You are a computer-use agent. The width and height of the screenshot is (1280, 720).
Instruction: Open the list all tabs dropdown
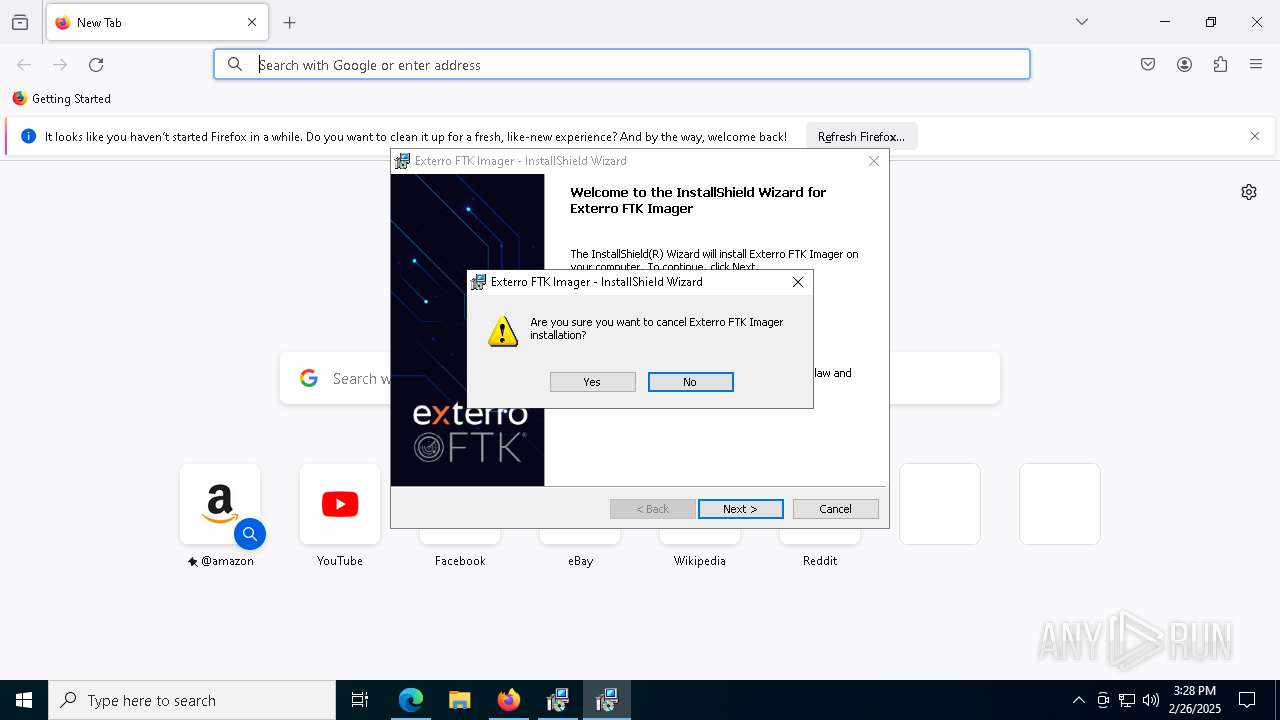click(1082, 23)
